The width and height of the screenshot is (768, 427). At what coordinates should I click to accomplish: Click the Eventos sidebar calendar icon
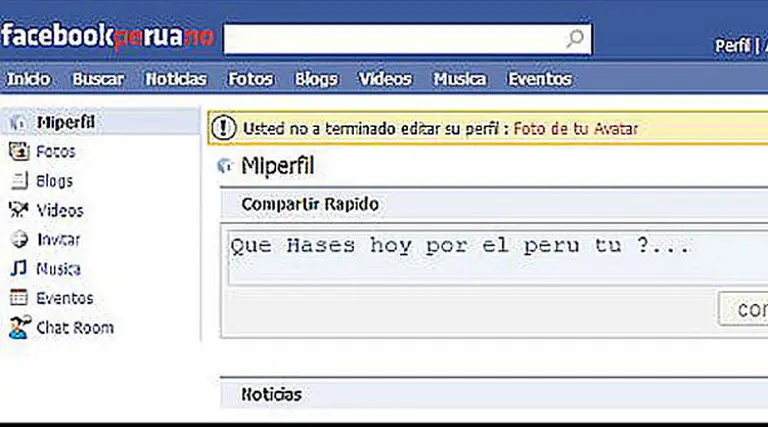(x=19, y=297)
